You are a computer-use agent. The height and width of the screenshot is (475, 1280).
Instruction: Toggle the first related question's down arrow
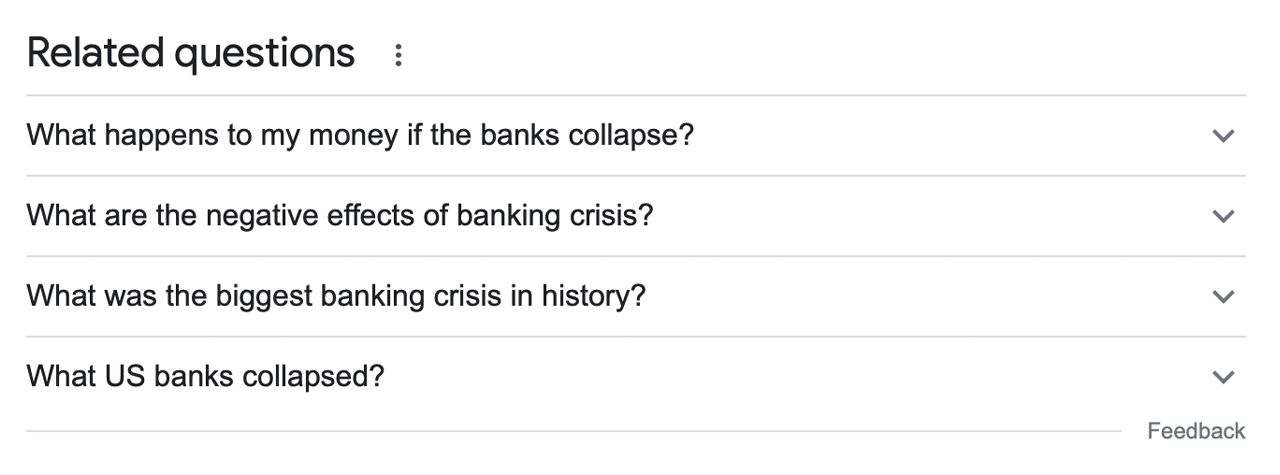[x=1223, y=136]
